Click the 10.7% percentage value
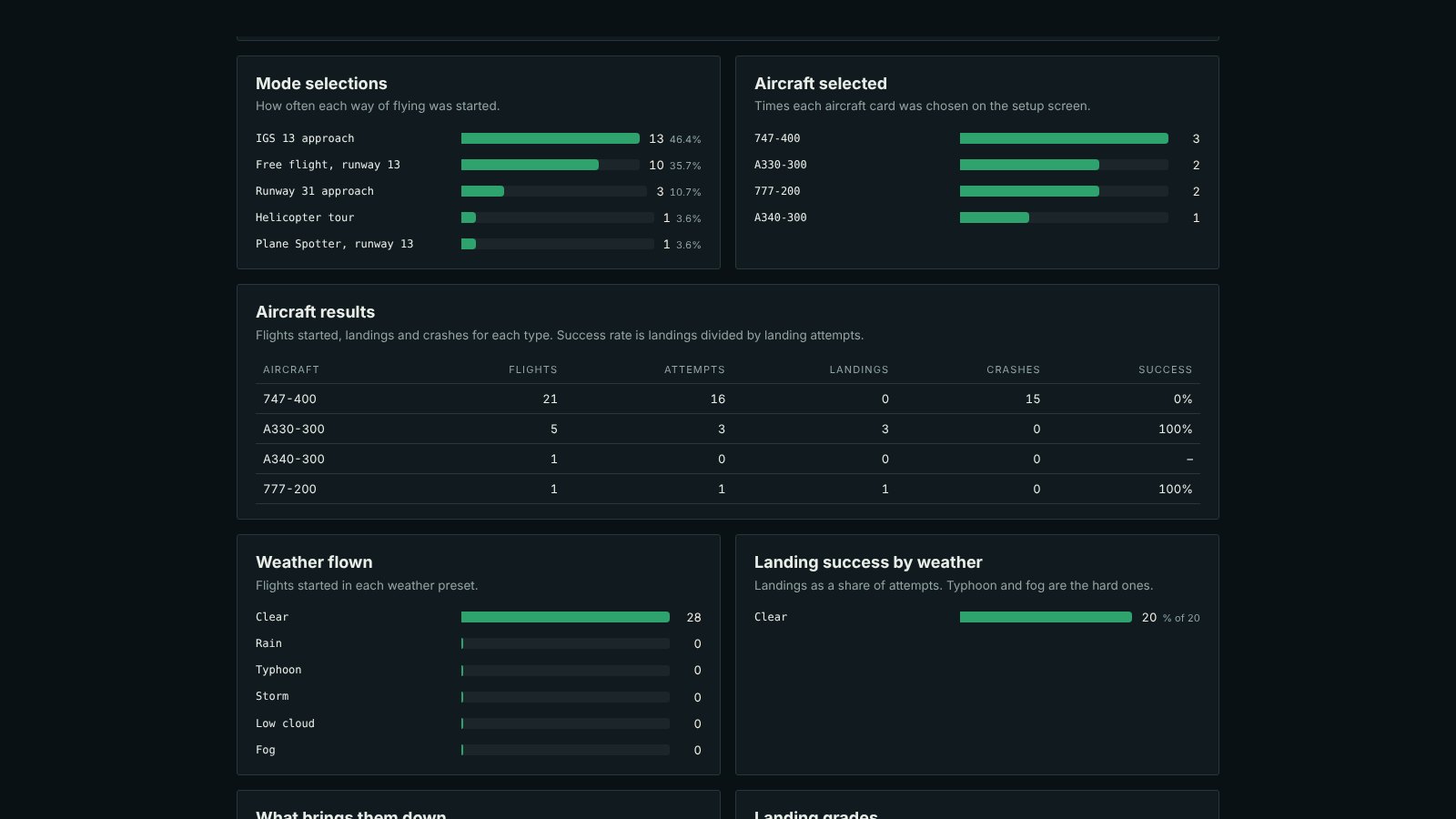 click(685, 192)
